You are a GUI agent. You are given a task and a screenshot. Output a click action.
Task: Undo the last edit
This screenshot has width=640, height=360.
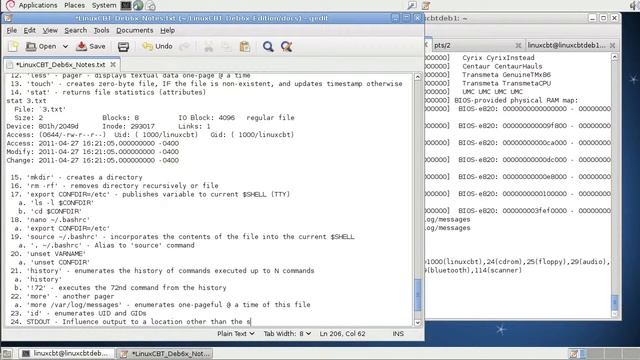click(x=157, y=47)
